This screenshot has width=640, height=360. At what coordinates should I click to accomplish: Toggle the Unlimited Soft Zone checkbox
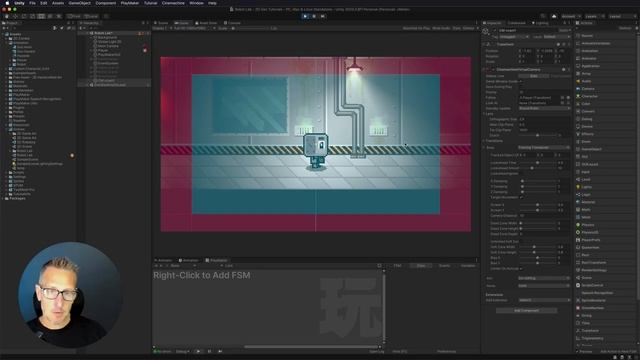pos(521,242)
